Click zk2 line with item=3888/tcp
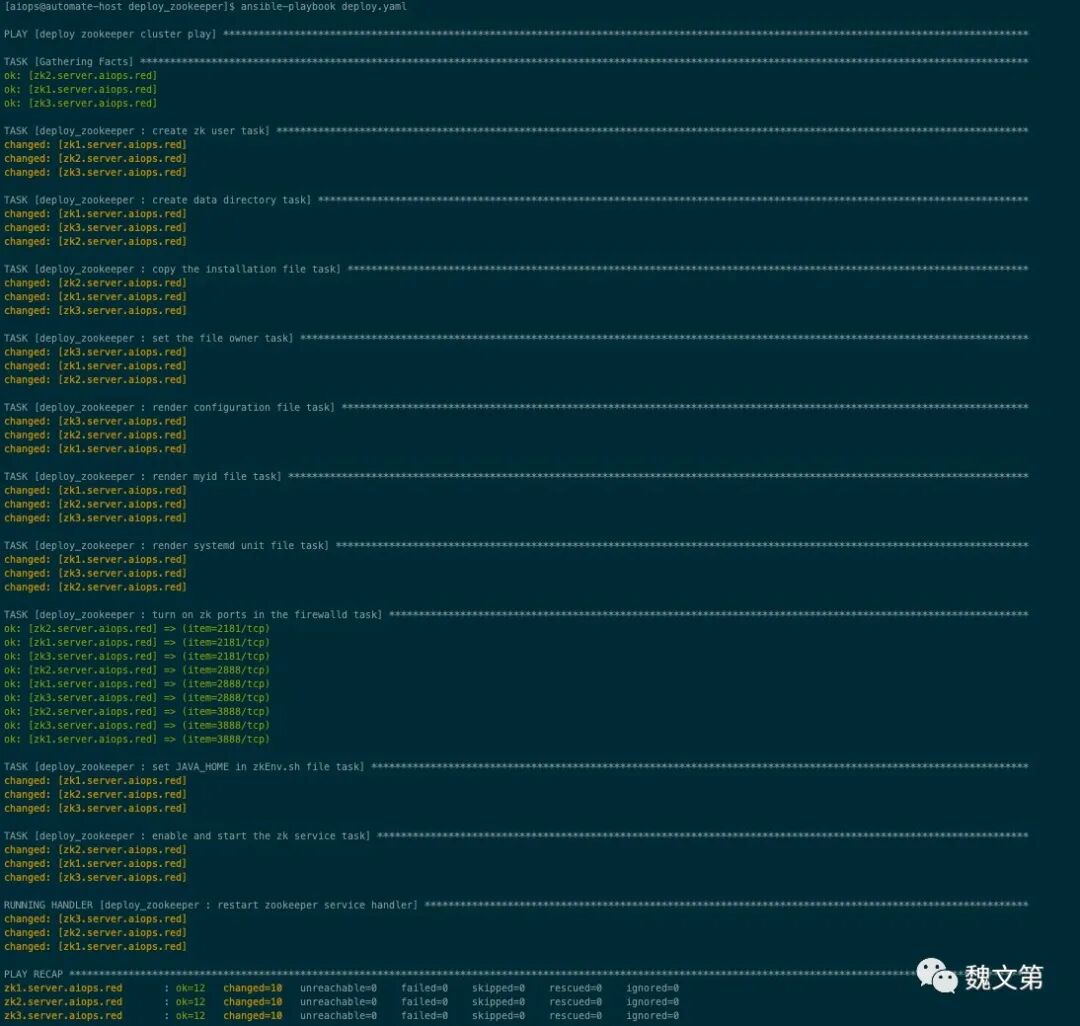Image resolution: width=1080 pixels, height=1026 pixels. [x=137, y=711]
